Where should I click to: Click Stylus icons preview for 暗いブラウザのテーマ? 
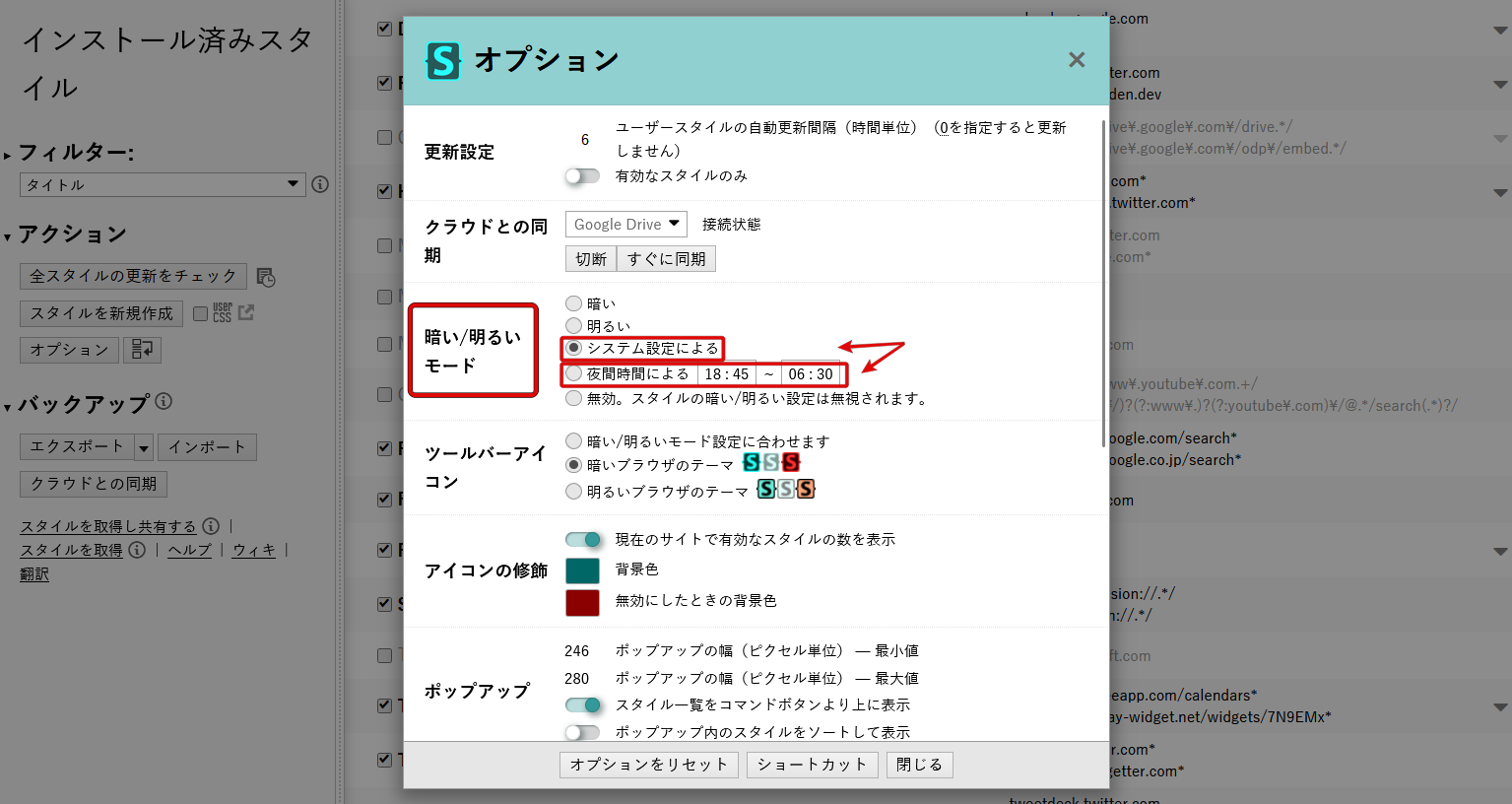click(771, 462)
